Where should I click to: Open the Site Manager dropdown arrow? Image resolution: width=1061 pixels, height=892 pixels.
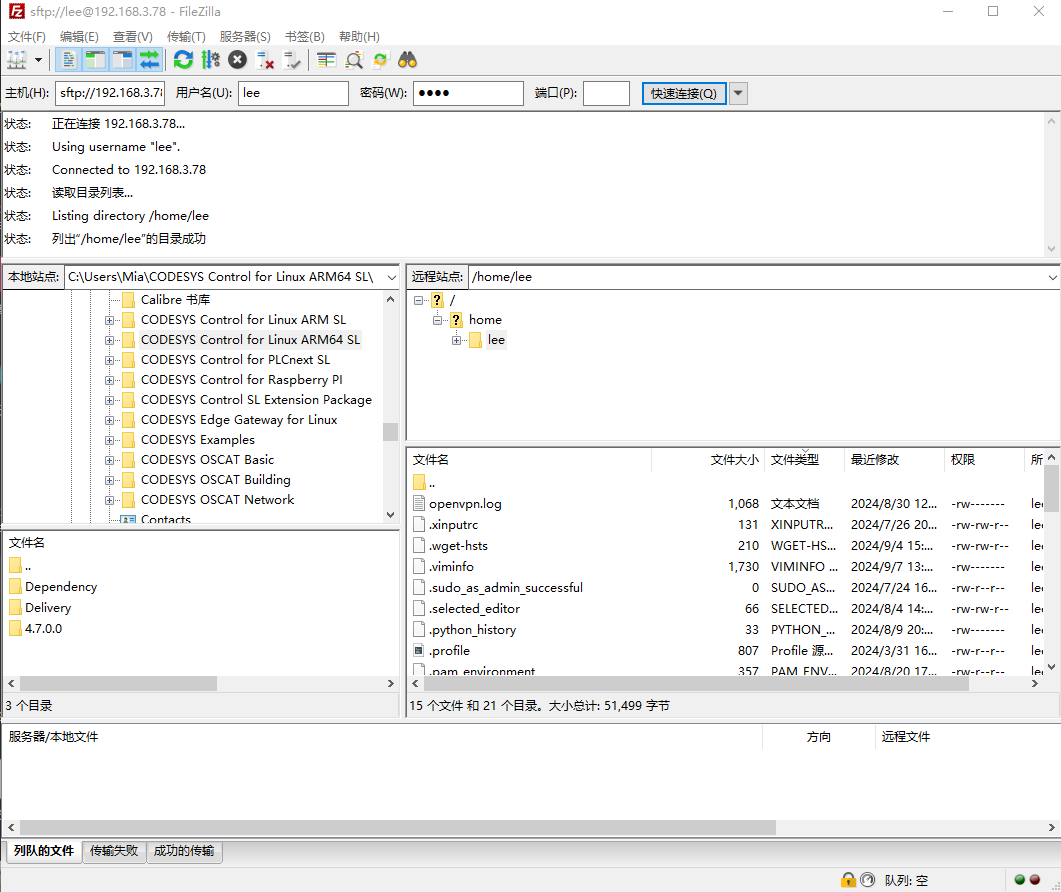click(39, 60)
